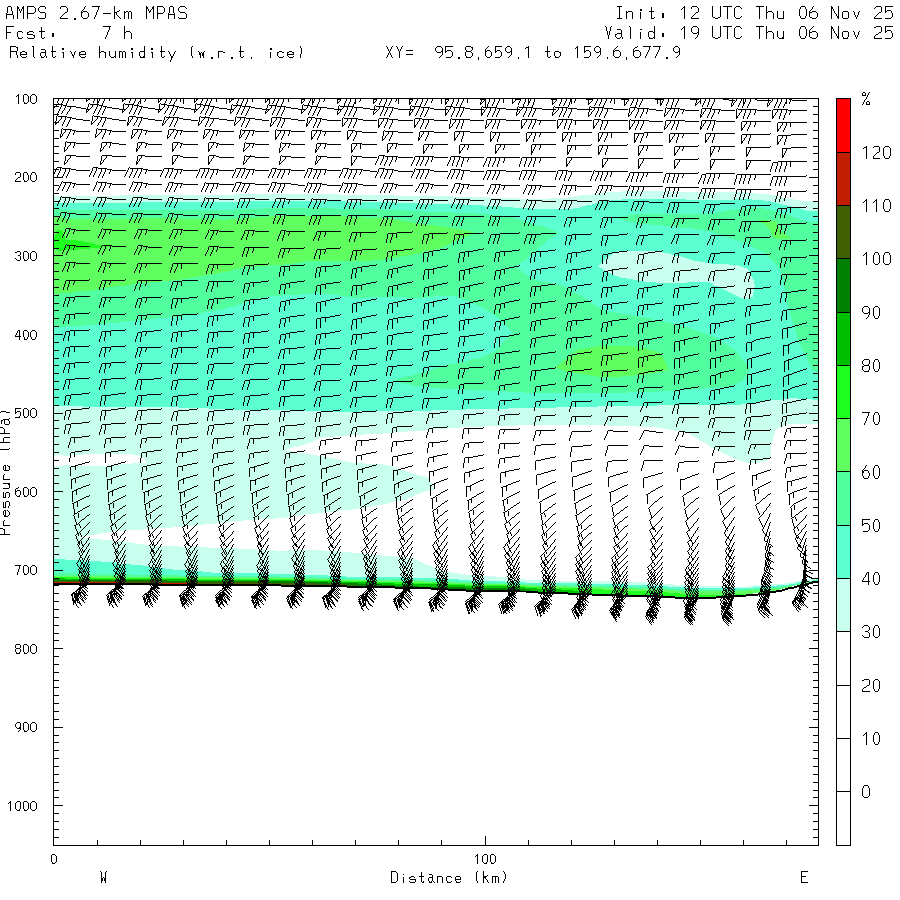Click the '100' distance axis label at bottom

coord(485,859)
